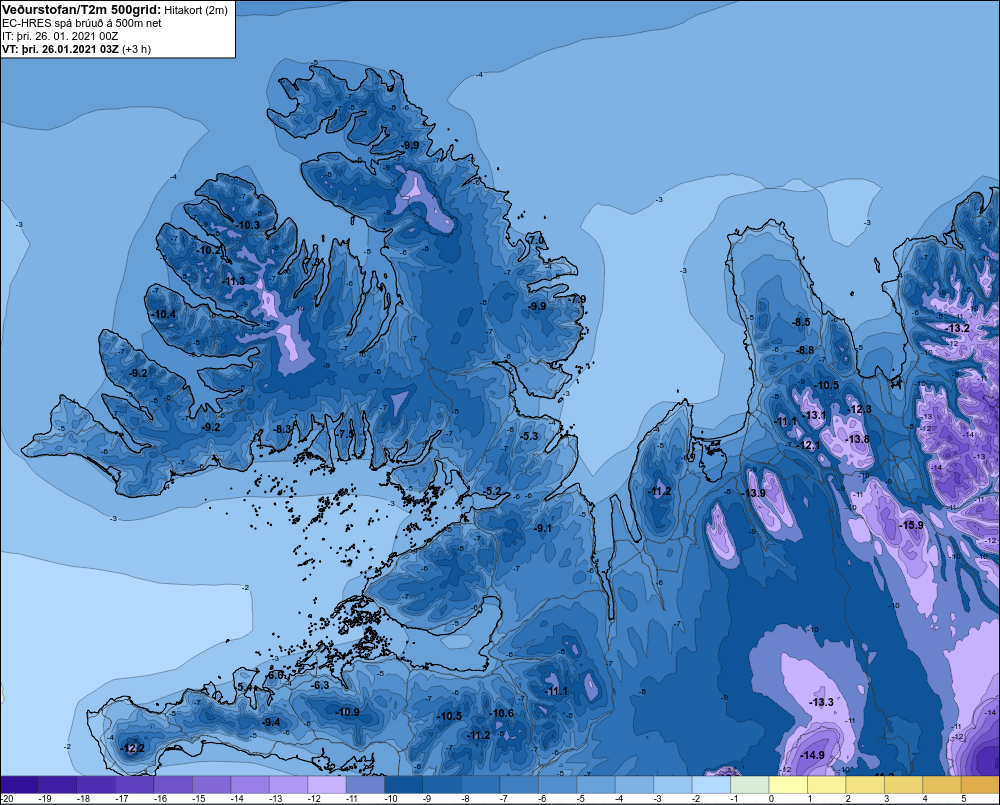Choose the pale green legend swatch right of -1

750,784
